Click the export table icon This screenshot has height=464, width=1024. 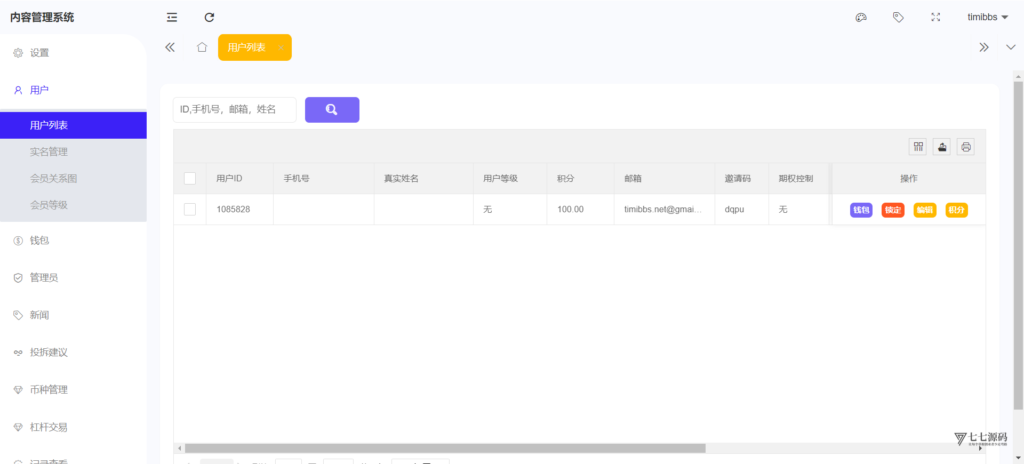pyautogui.click(x=942, y=146)
